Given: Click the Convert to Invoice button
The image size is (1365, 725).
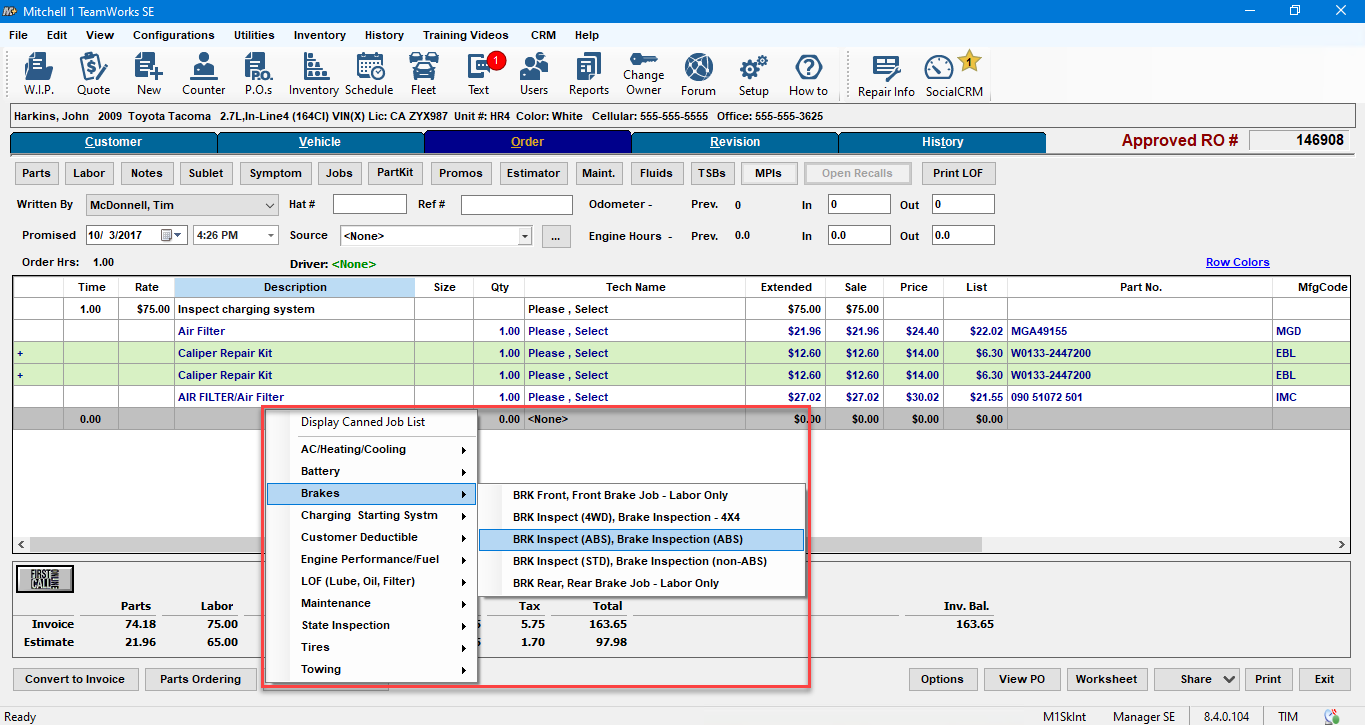Looking at the screenshot, I should (75, 679).
